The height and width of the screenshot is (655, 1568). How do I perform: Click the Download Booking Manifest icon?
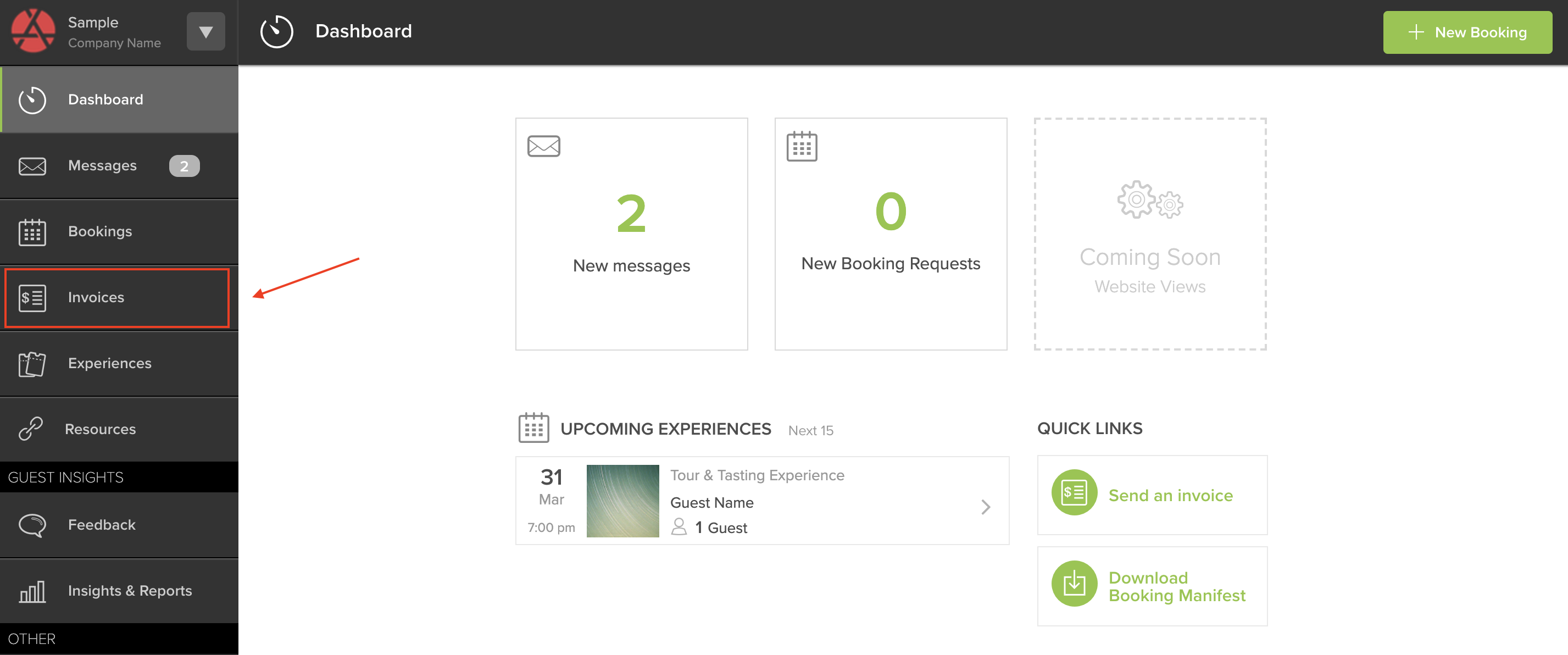tap(1074, 584)
